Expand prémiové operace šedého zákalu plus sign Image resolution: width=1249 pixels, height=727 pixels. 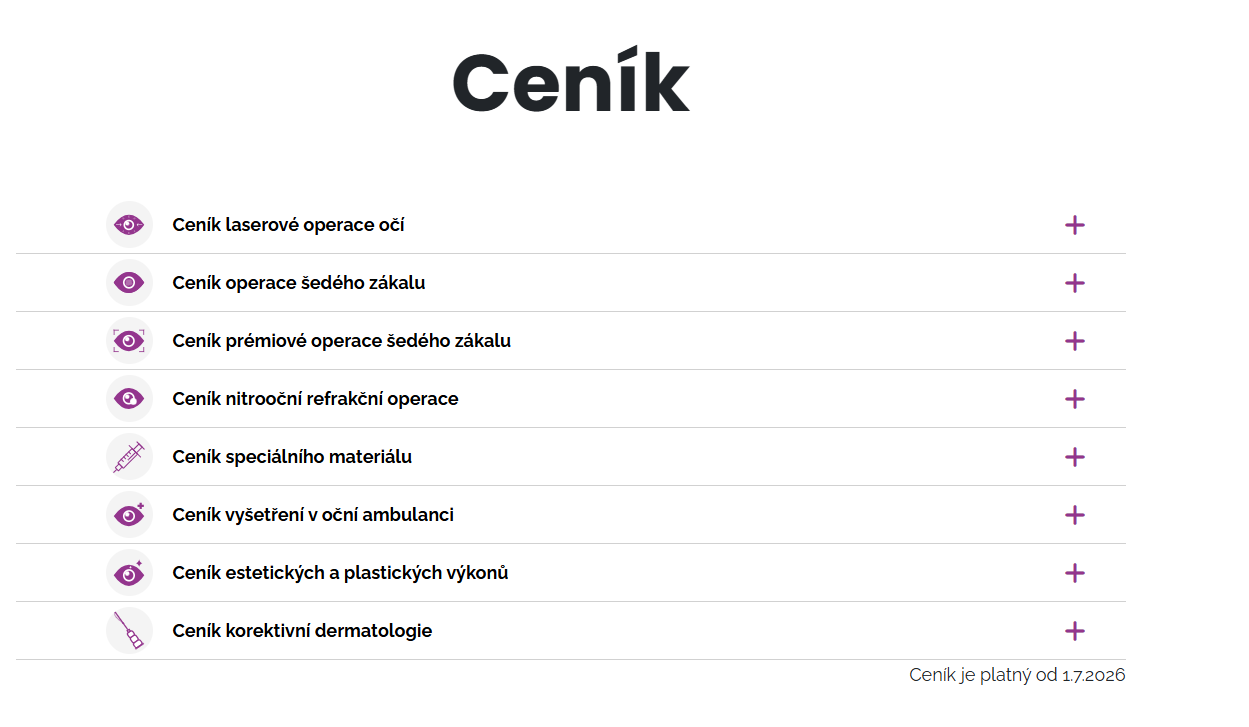click(1075, 341)
